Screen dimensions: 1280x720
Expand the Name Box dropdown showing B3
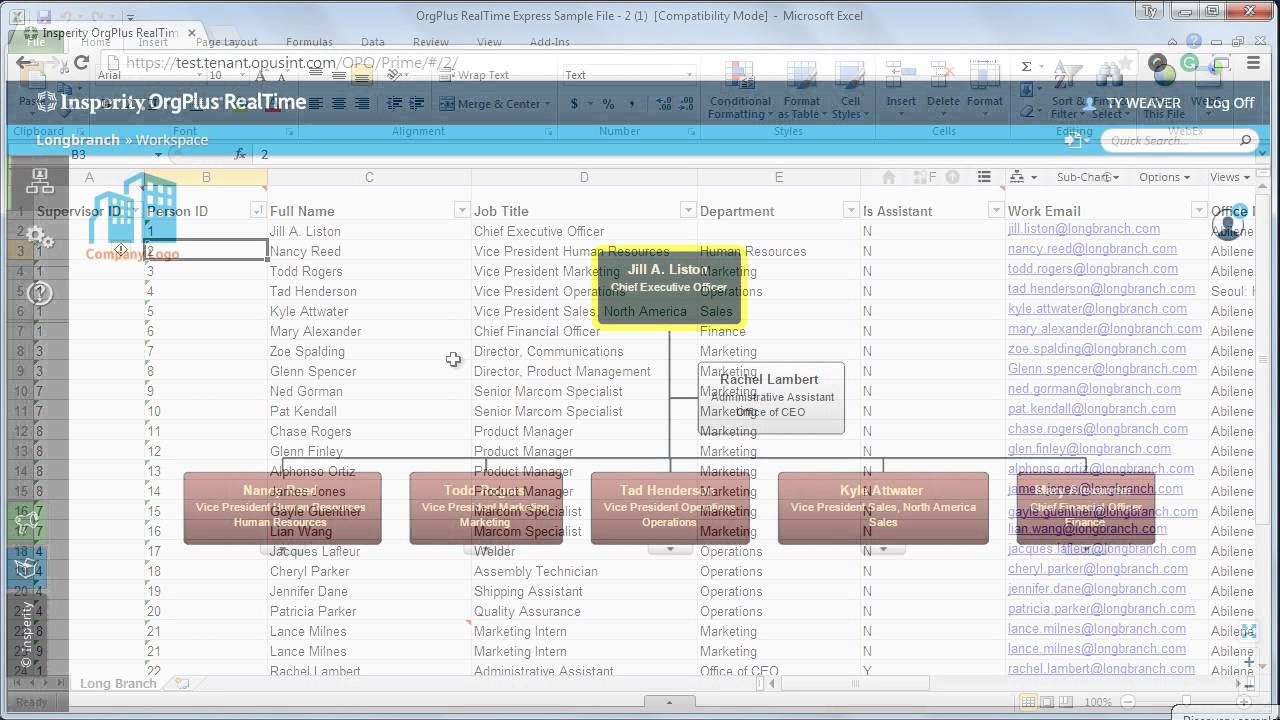pos(158,155)
